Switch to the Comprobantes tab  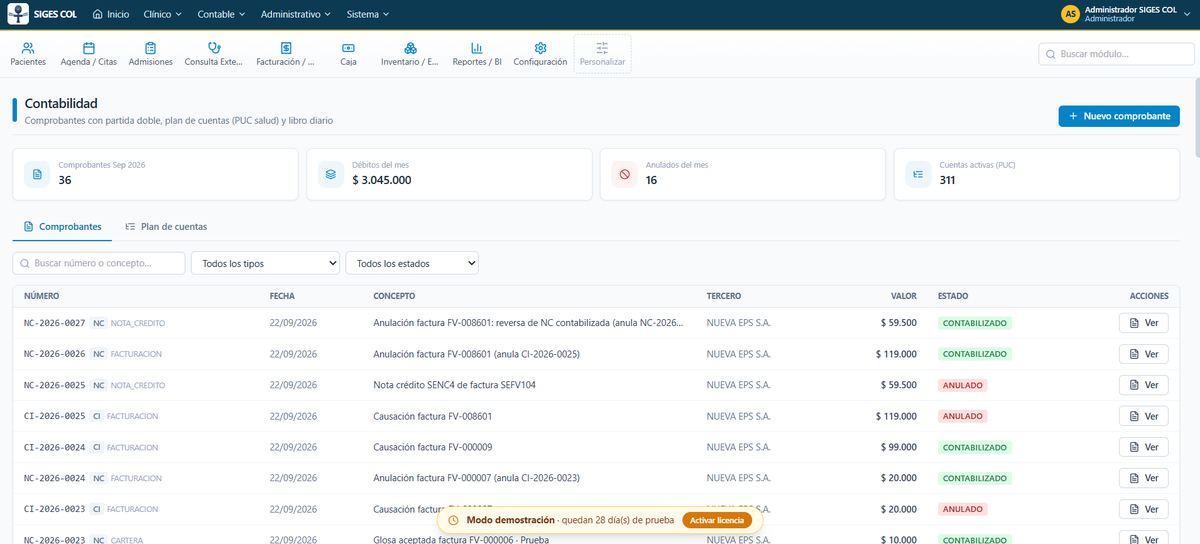point(62,227)
